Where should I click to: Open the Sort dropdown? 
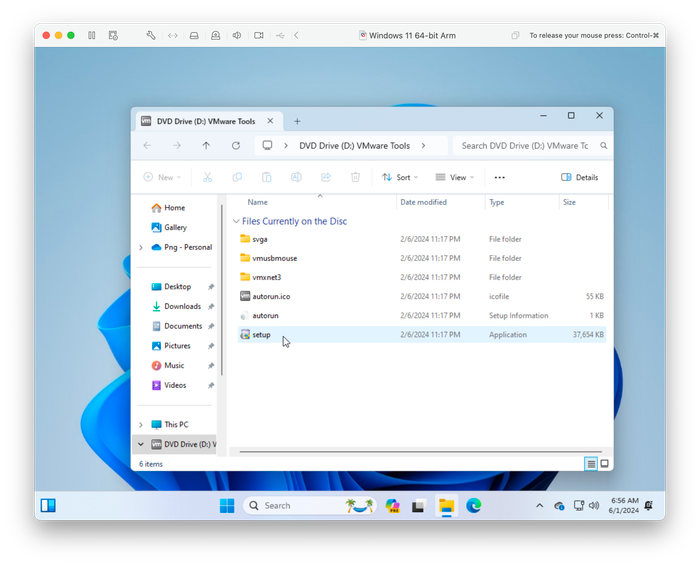point(400,177)
